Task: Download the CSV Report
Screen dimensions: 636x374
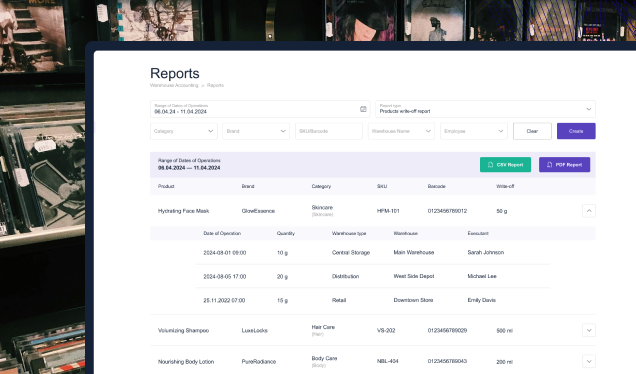Action: pyautogui.click(x=505, y=165)
